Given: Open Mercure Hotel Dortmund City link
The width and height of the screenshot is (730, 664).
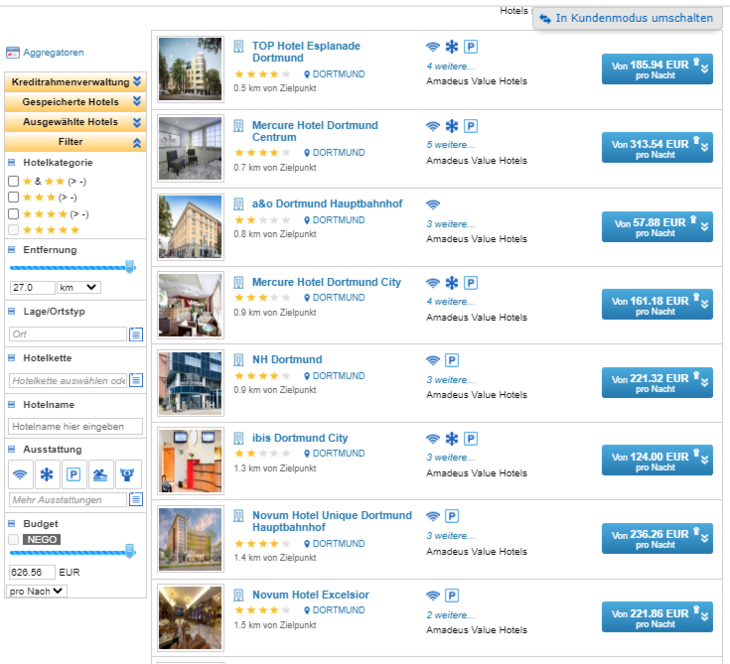Looking at the screenshot, I should click(x=326, y=282).
